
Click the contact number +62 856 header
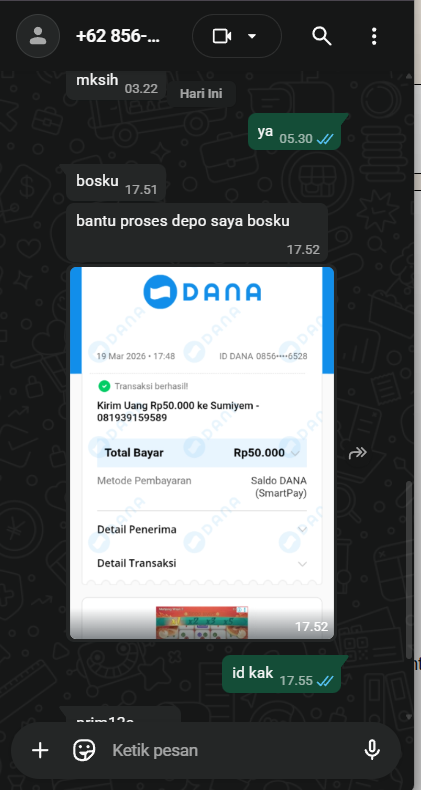(x=118, y=36)
